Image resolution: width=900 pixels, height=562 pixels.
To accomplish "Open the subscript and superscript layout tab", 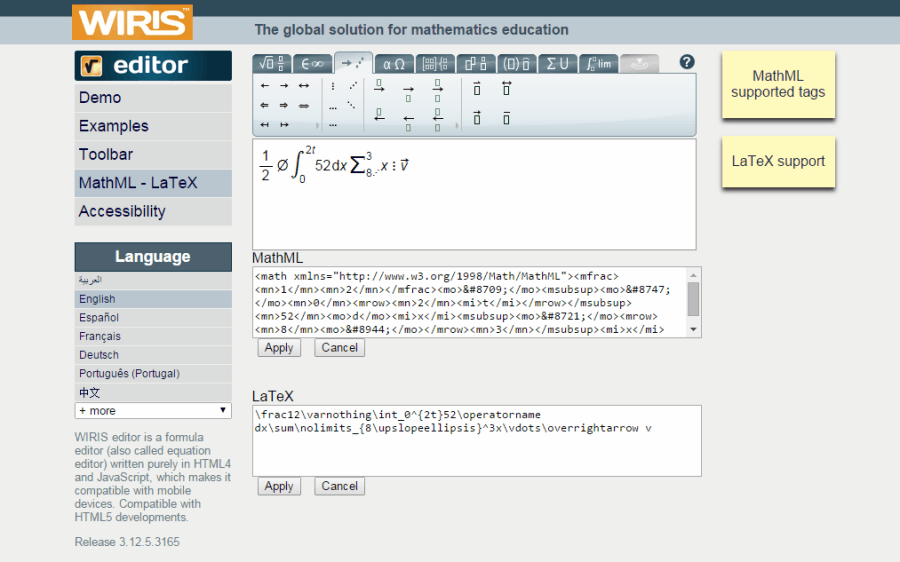I will [476, 63].
